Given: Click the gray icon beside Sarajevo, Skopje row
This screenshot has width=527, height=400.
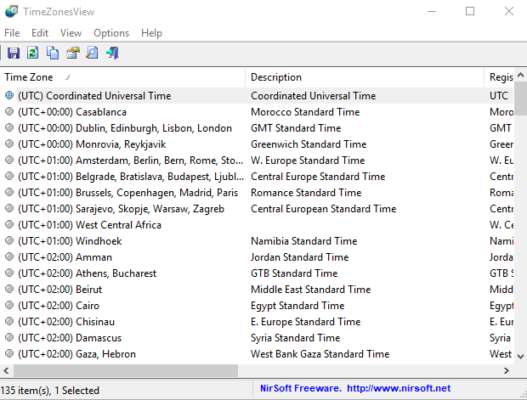Looking at the screenshot, I should tap(9, 208).
